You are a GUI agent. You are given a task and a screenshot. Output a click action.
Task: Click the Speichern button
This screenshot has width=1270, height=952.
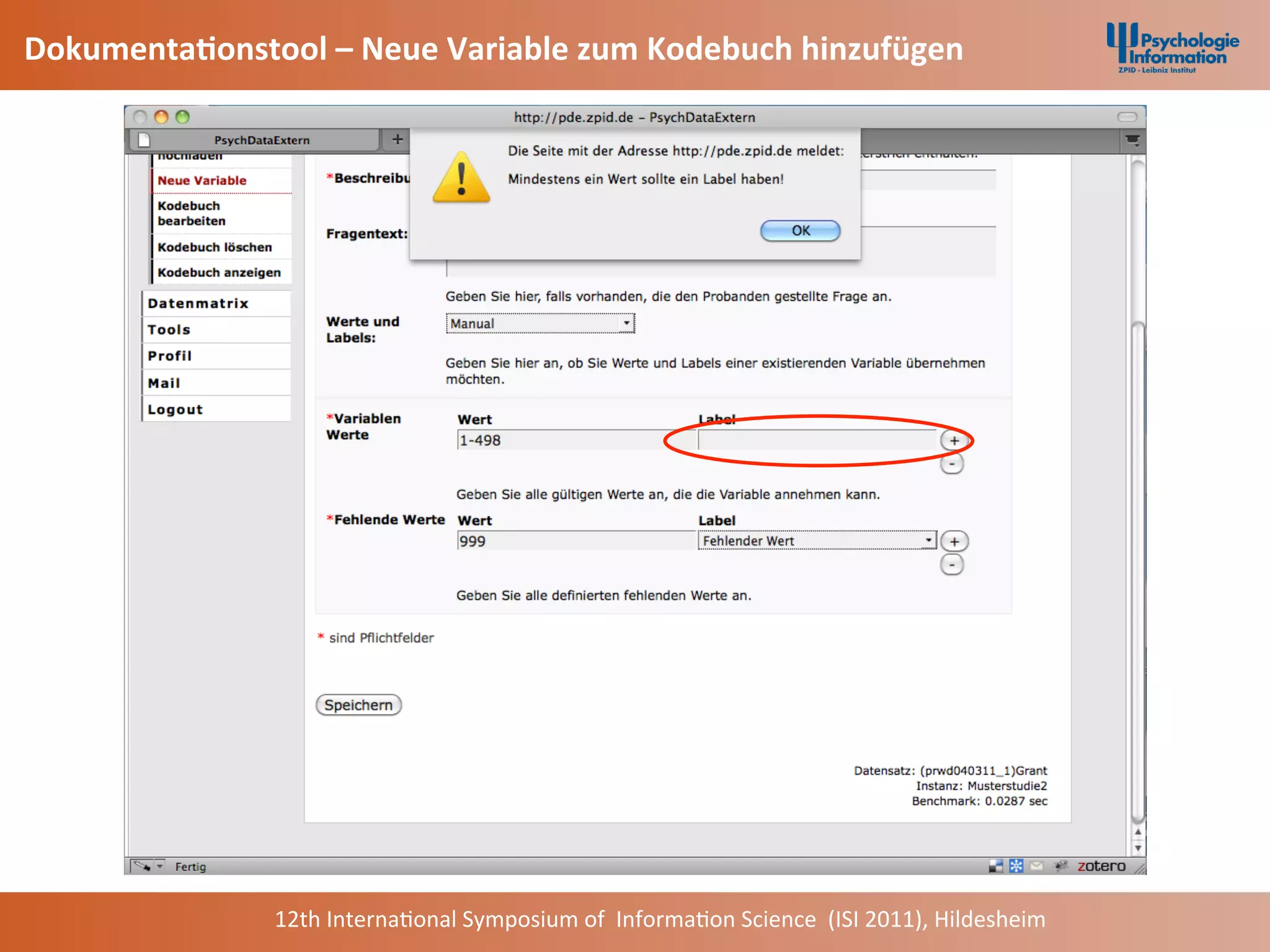tap(358, 705)
